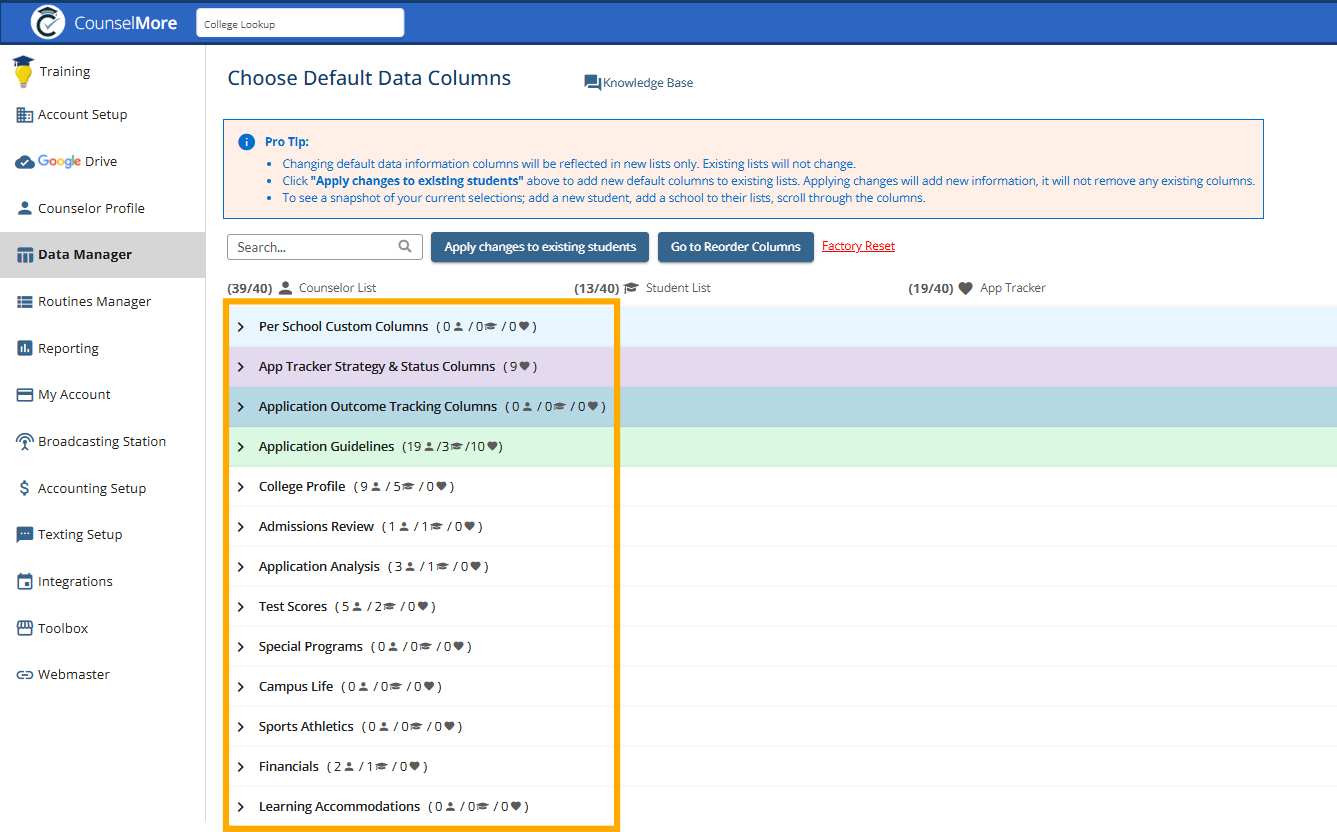Expand the Special Programs chevron

pos(241,647)
